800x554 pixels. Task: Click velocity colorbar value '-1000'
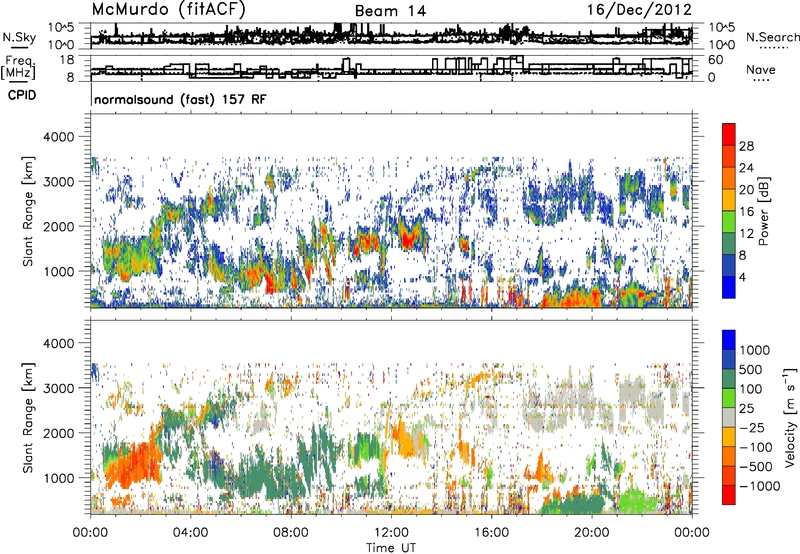(x=760, y=486)
